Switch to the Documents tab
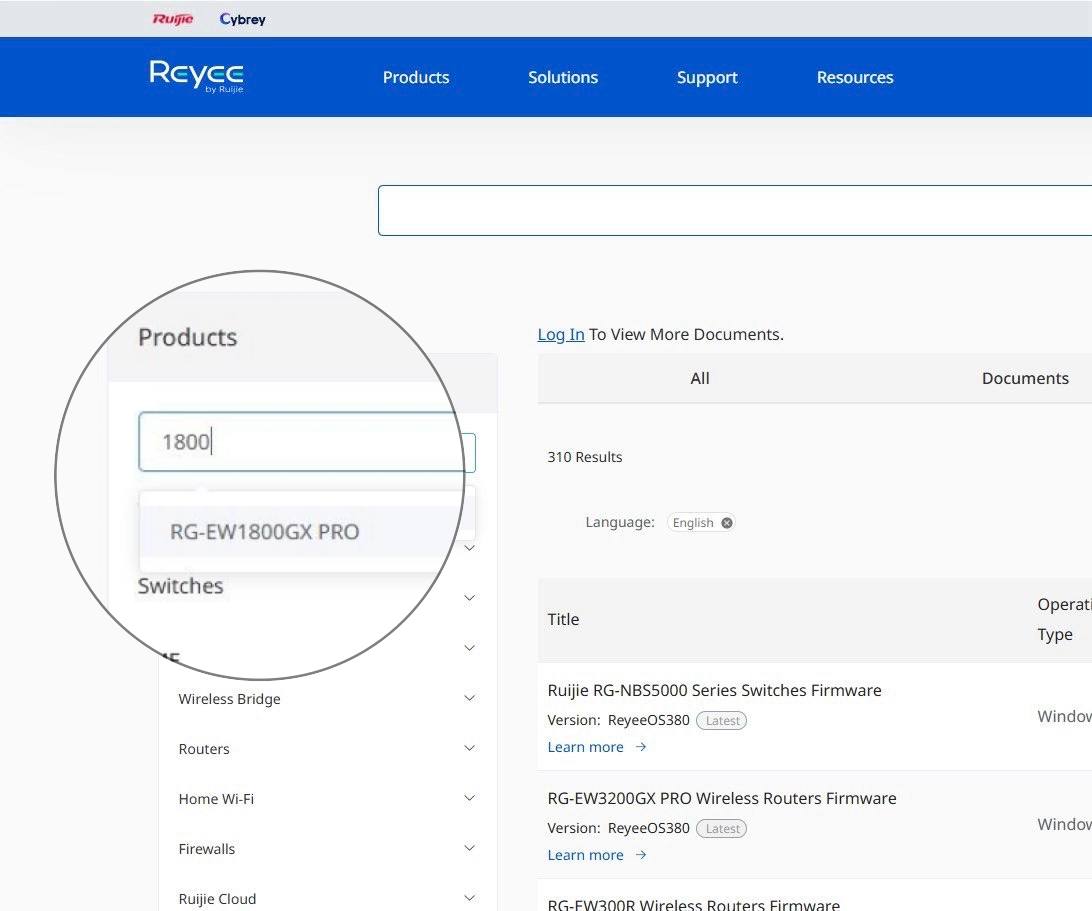1092x911 pixels. (x=1025, y=378)
